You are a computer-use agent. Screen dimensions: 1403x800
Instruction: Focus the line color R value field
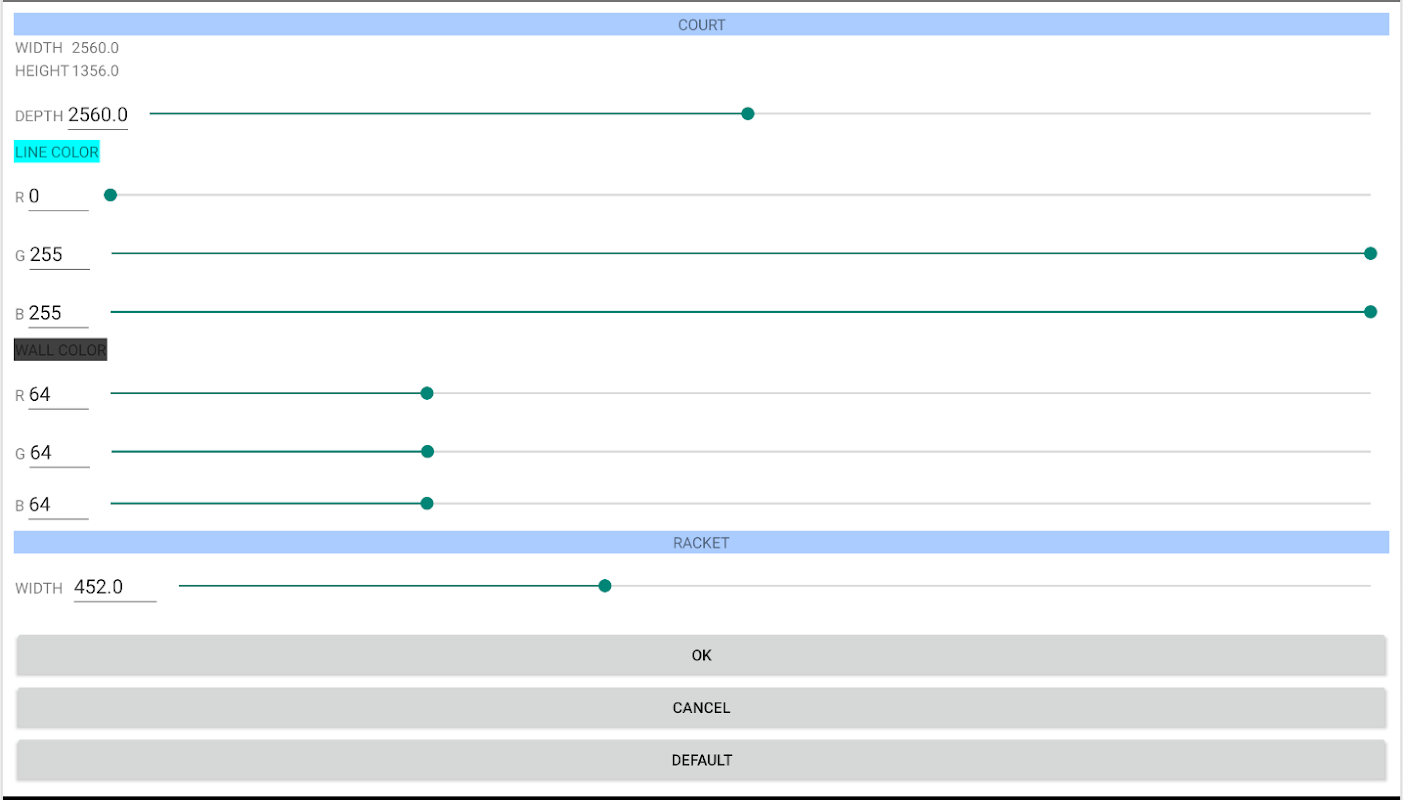58,197
